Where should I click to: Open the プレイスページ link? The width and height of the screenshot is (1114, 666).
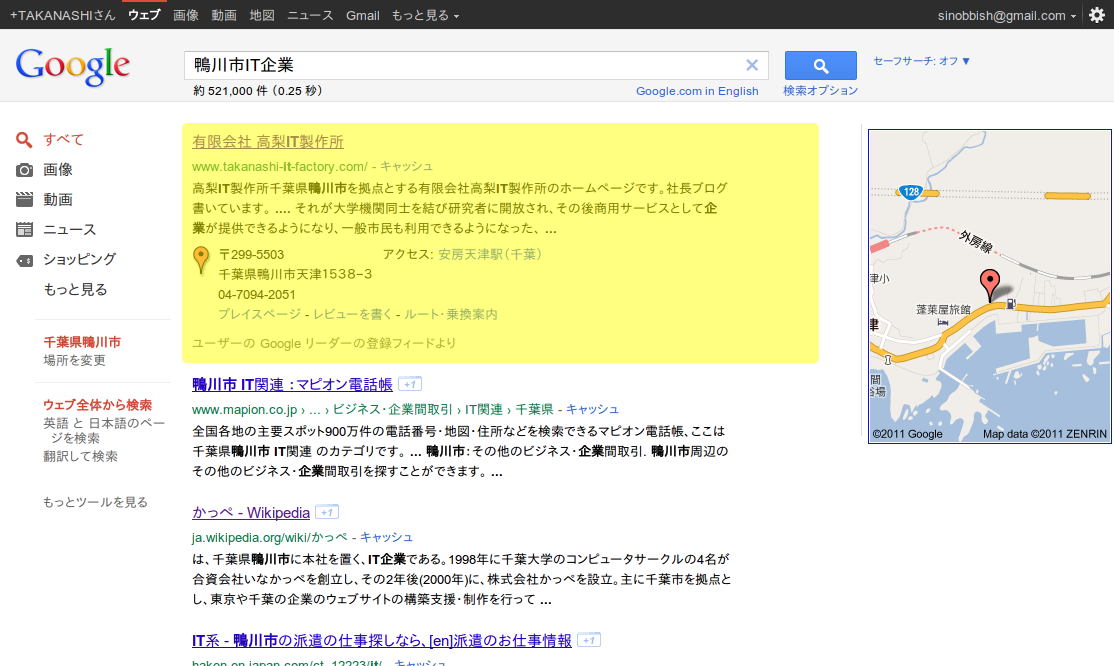click(x=260, y=314)
